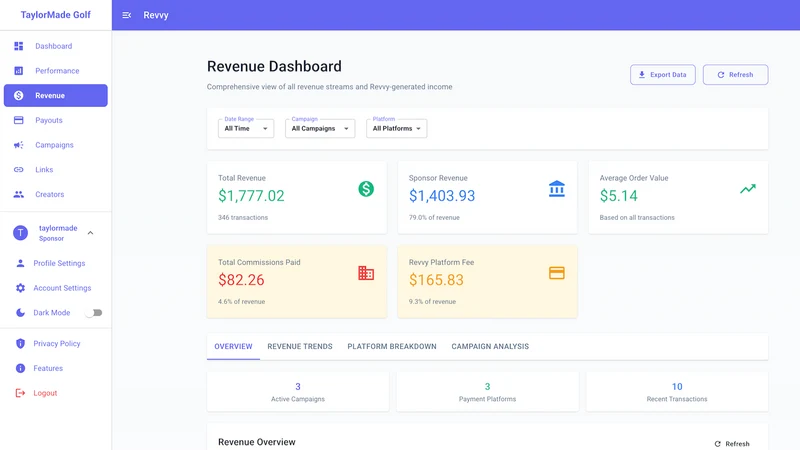Go to the Dashboard menu item
Viewport: 800px width, 450px height.
pos(56,46)
